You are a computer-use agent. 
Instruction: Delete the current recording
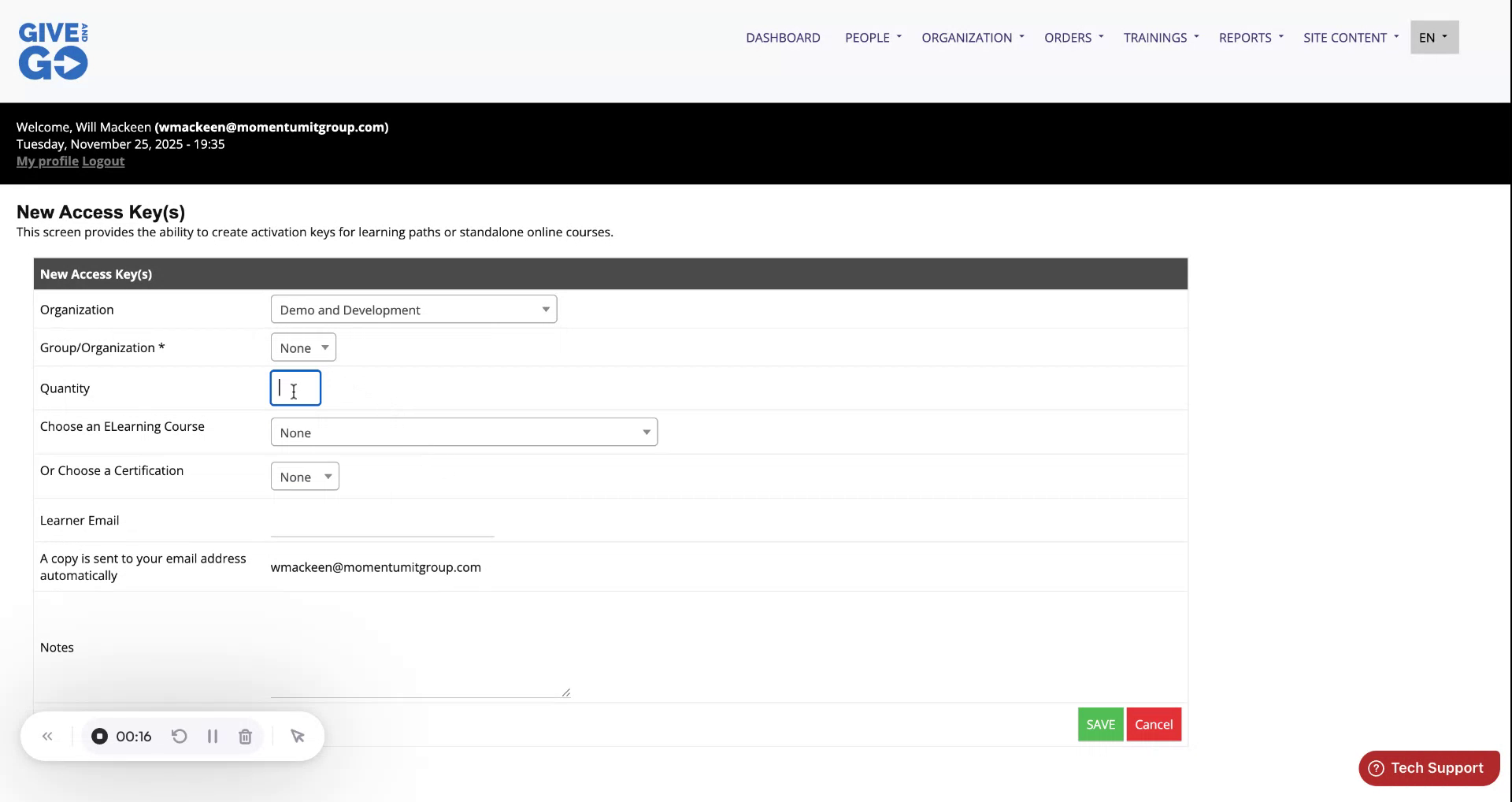[x=245, y=736]
